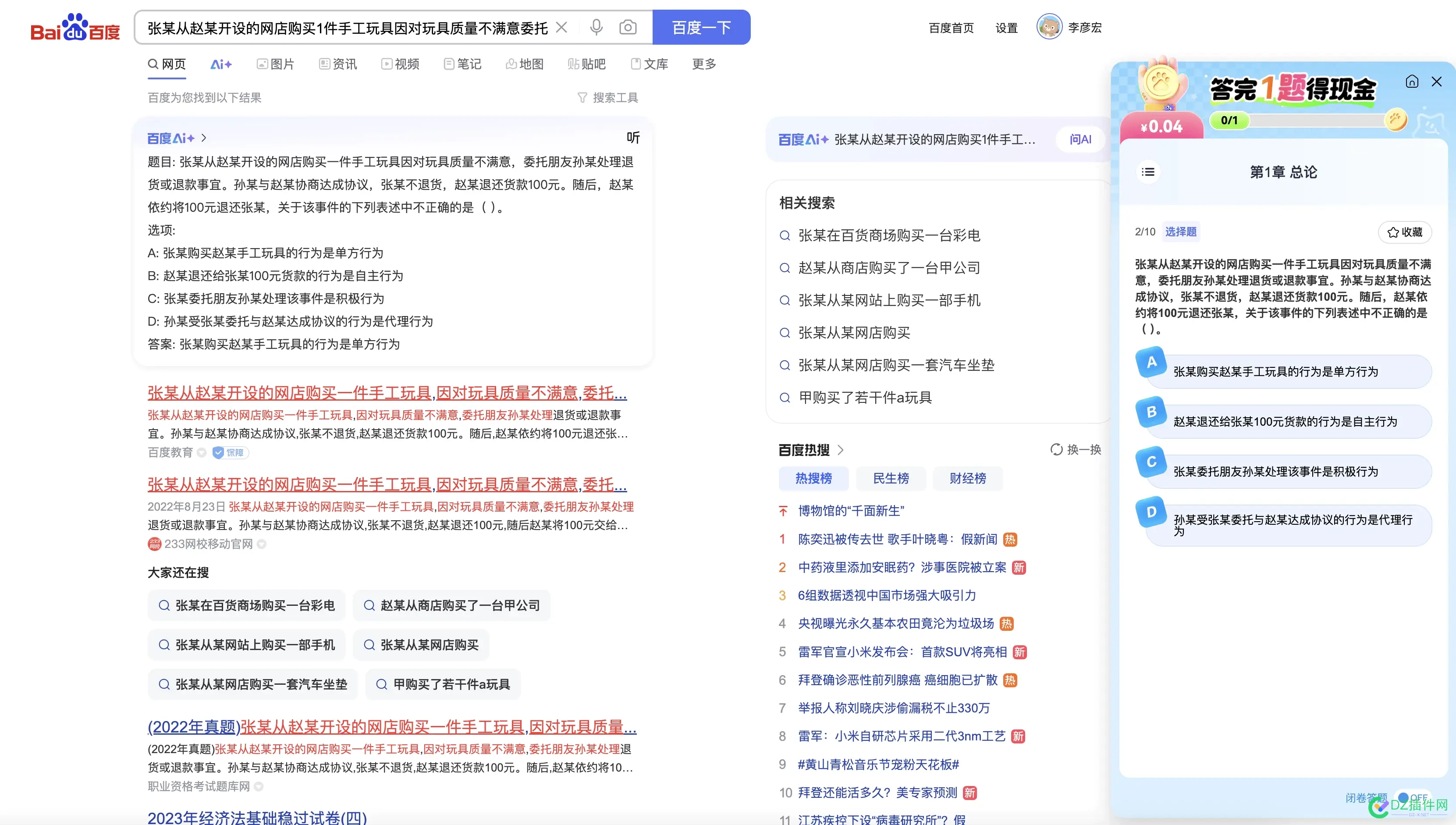Switch to the 资讯 tab
1456x825 pixels.
[x=337, y=64]
